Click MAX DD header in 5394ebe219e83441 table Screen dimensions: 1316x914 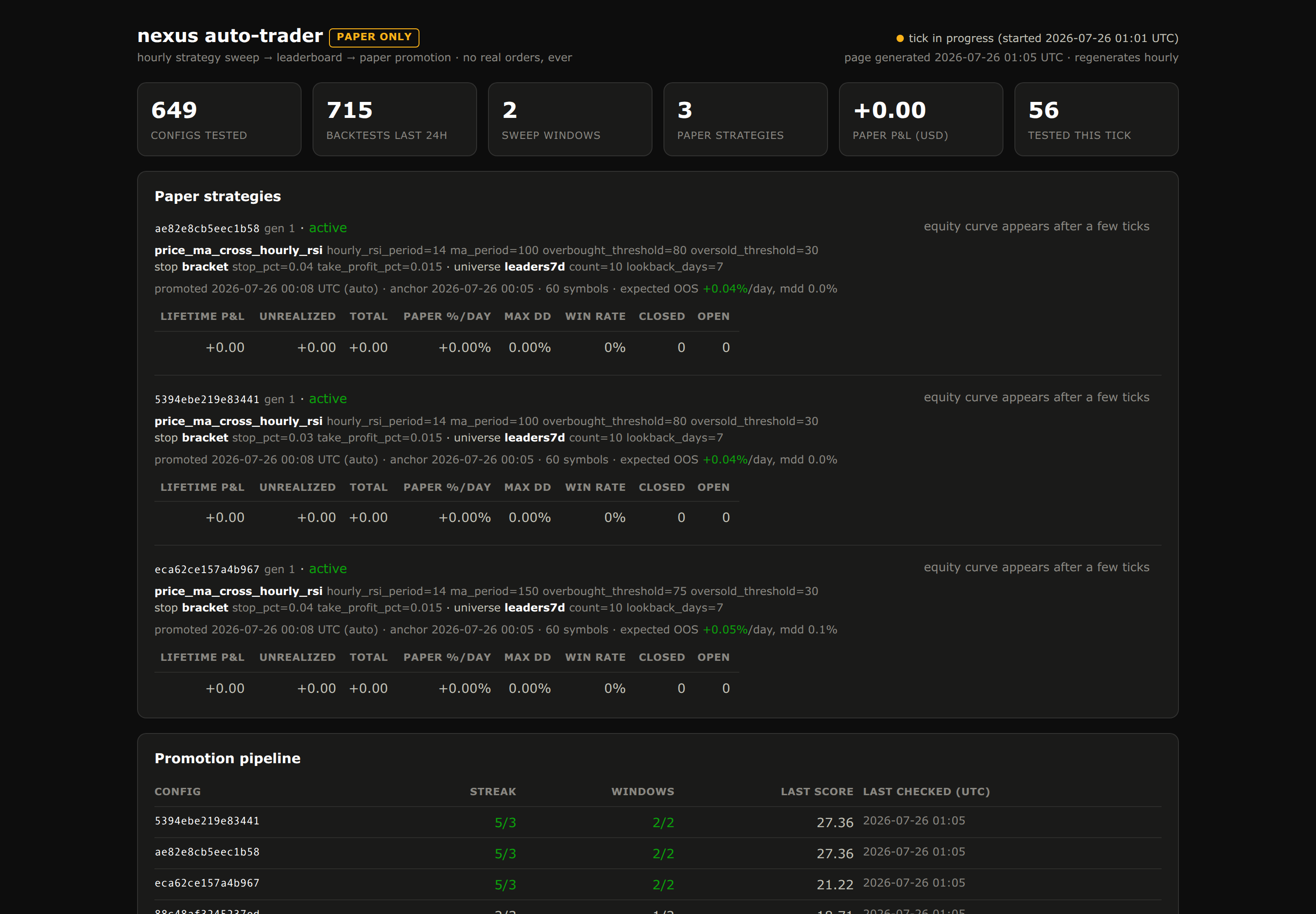(x=527, y=487)
